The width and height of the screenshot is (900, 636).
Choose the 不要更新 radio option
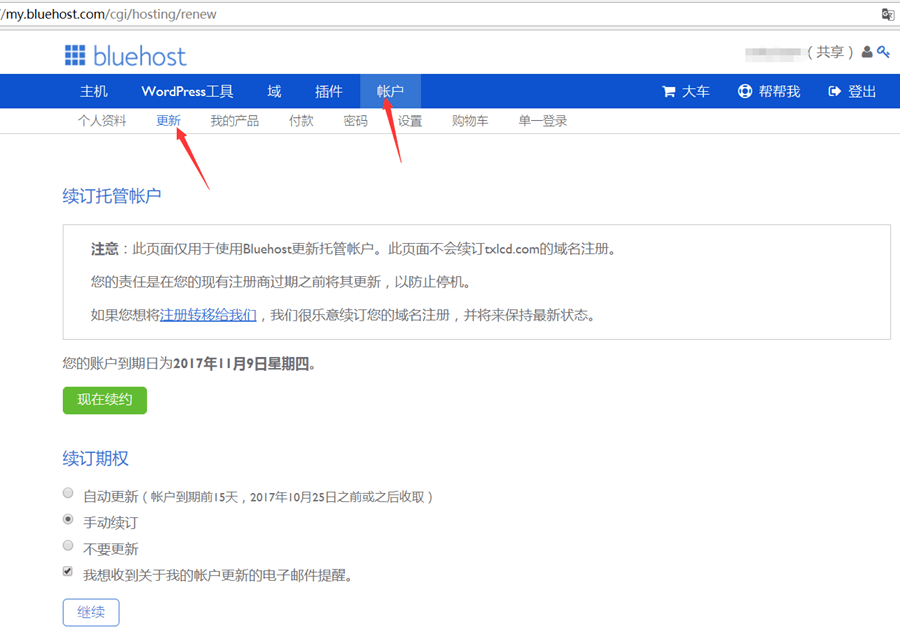coord(68,546)
